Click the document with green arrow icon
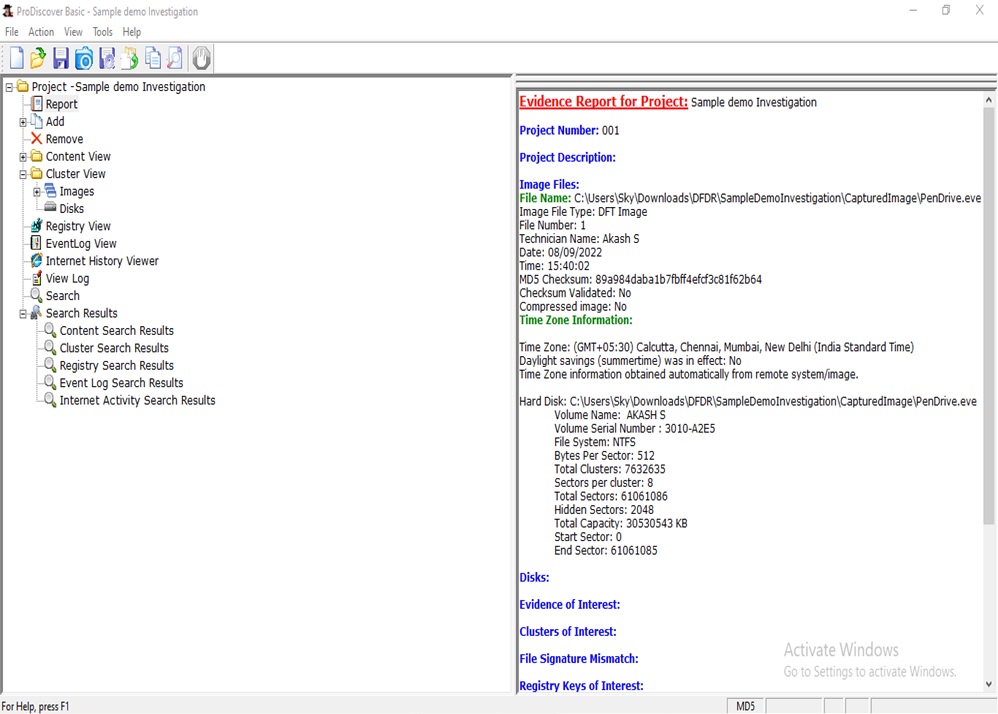 (x=130, y=58)
